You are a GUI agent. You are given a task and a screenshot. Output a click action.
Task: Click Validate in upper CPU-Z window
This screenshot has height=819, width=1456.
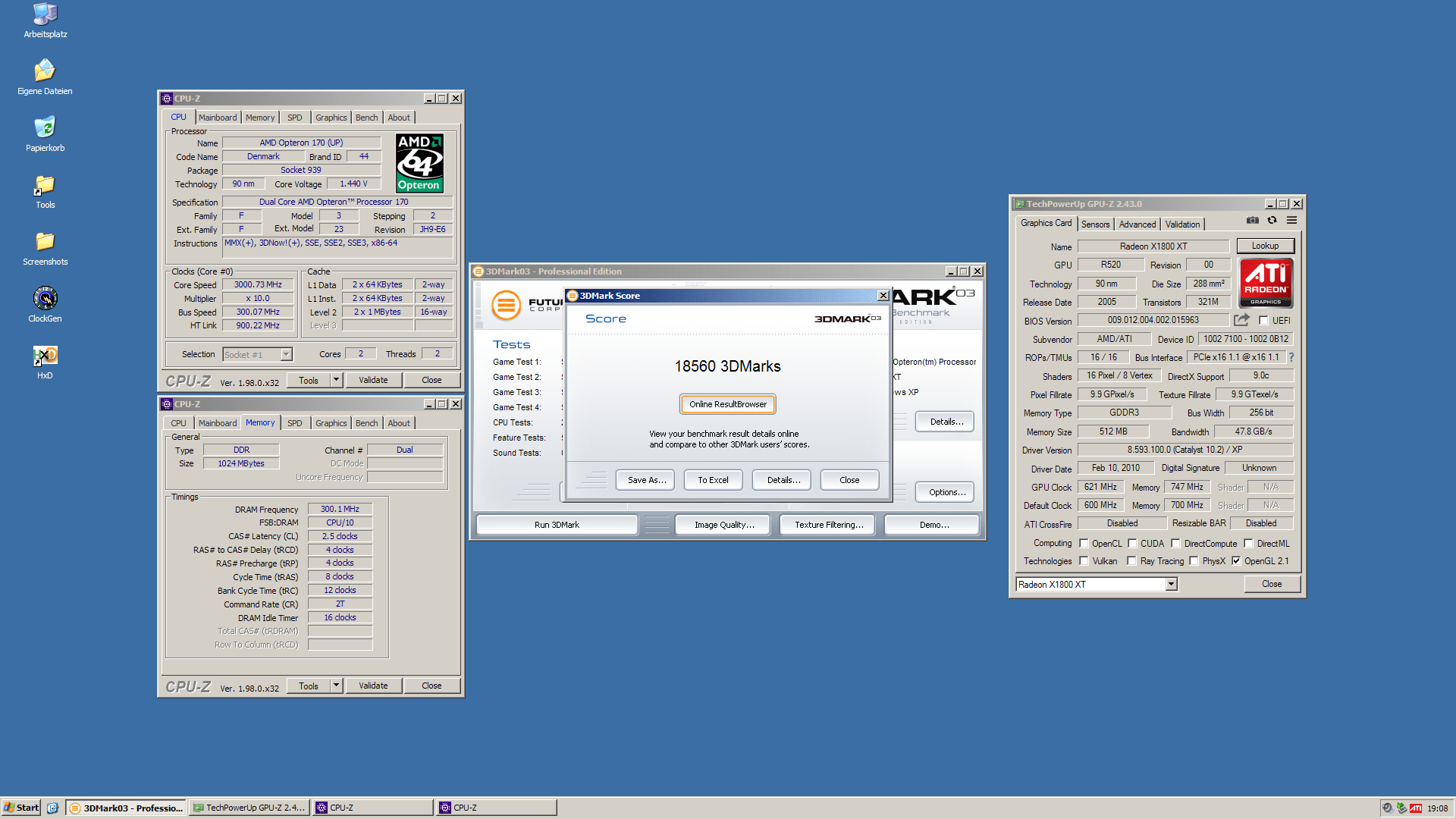373,380
